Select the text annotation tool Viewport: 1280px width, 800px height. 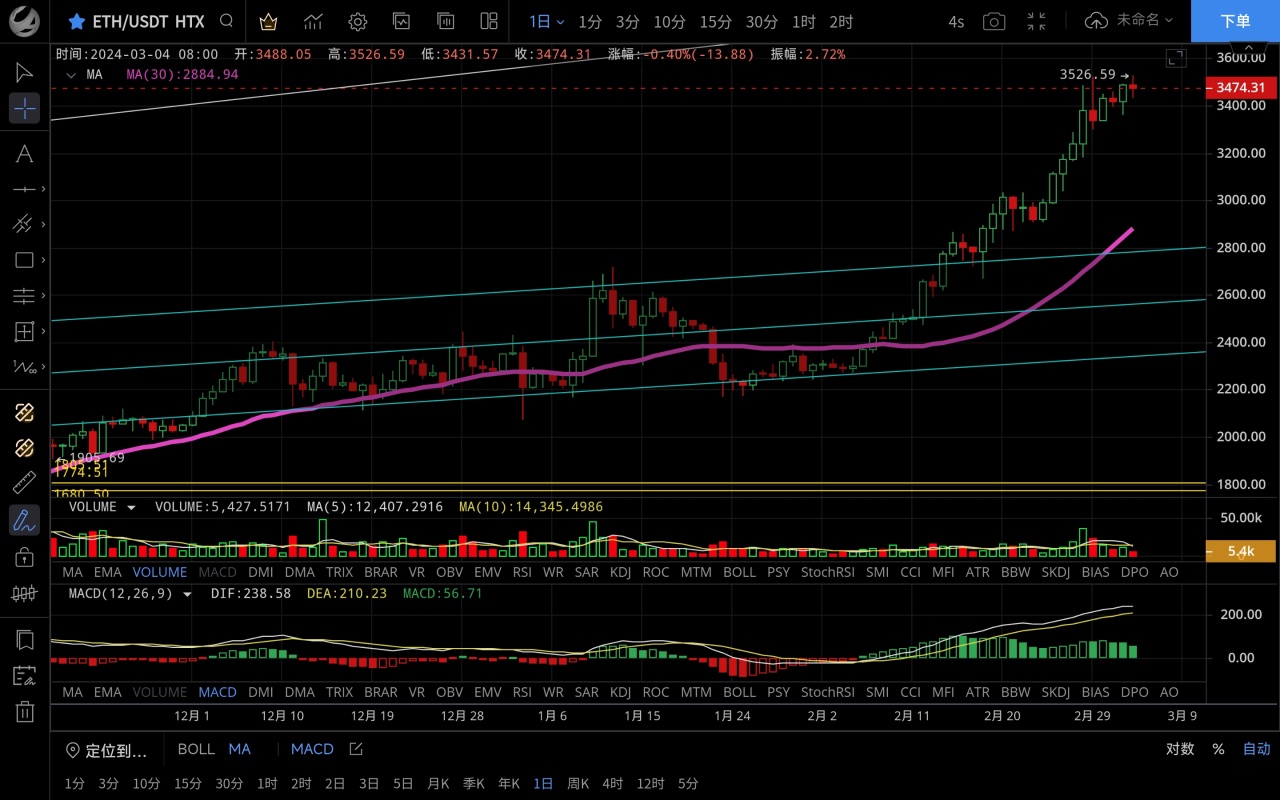(x=24, y=153)
